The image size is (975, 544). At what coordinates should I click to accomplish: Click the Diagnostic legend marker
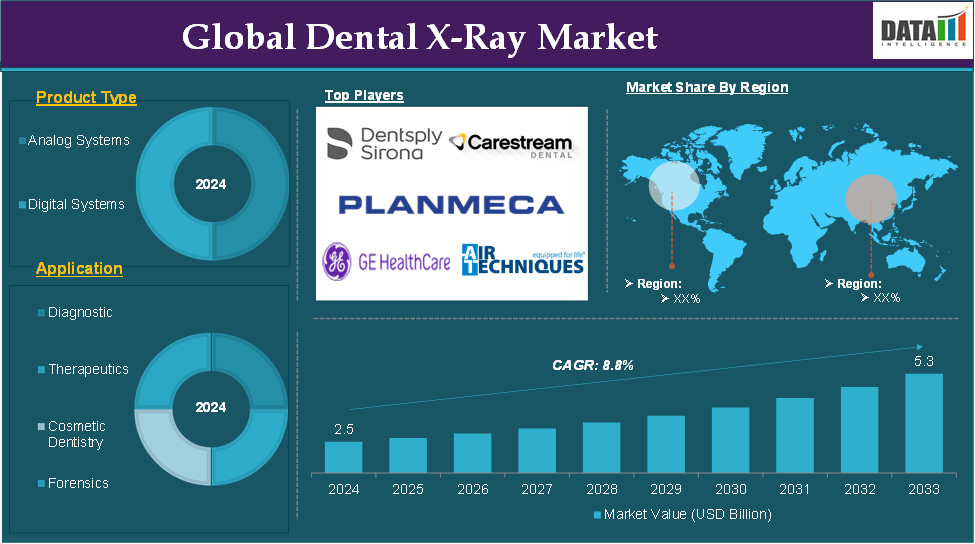click(x=42, y=313)
